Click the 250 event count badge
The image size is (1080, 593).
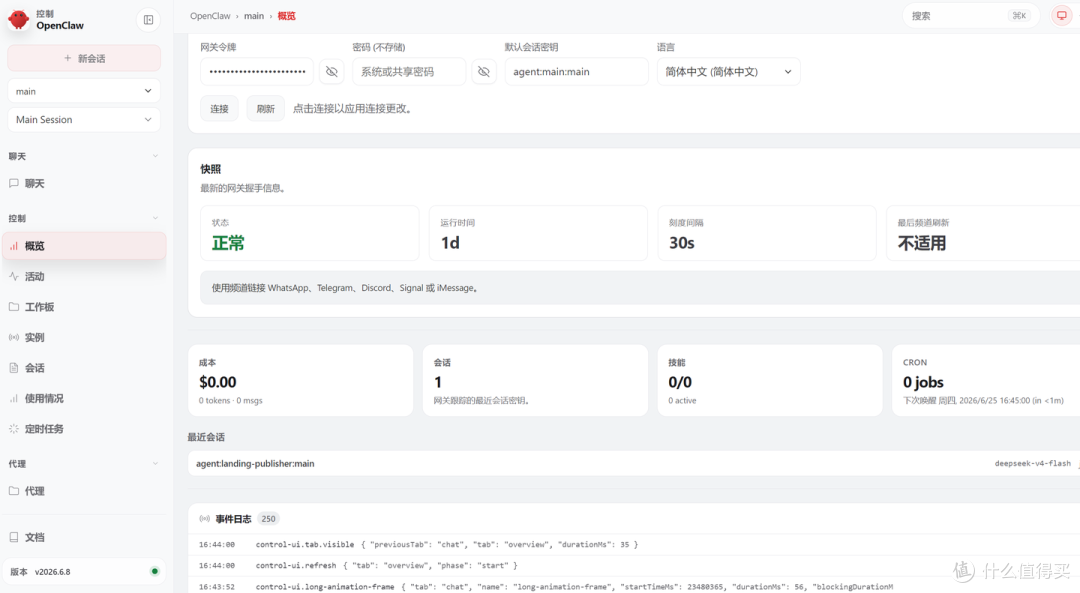[x=268, y=519]
